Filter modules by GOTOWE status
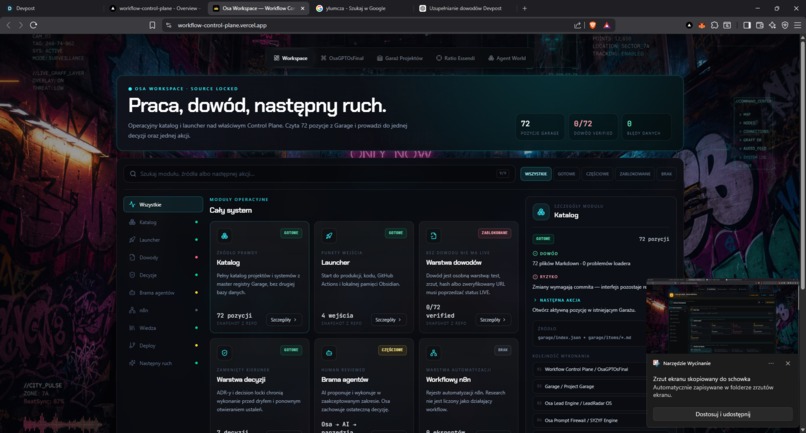The image size is (806, 433). 566,174
